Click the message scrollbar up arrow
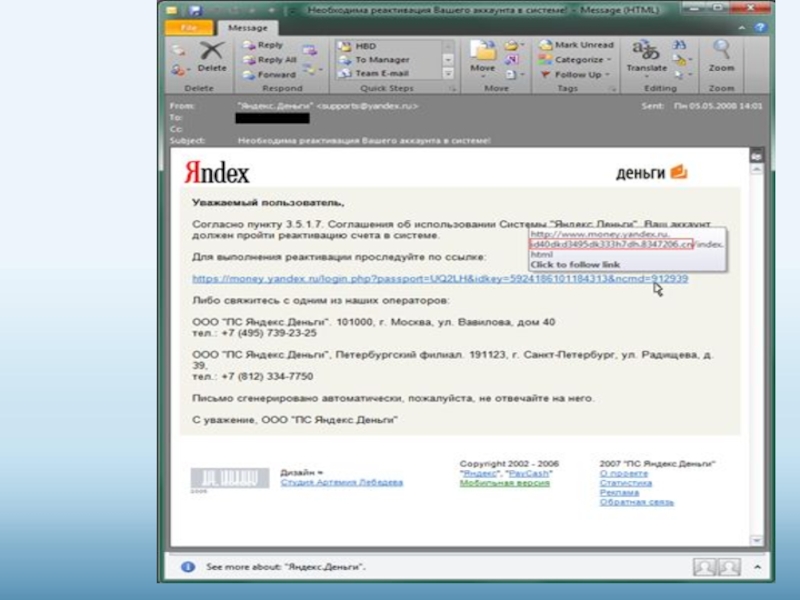The width and height of the screenshot is (800, 600). 756,168
